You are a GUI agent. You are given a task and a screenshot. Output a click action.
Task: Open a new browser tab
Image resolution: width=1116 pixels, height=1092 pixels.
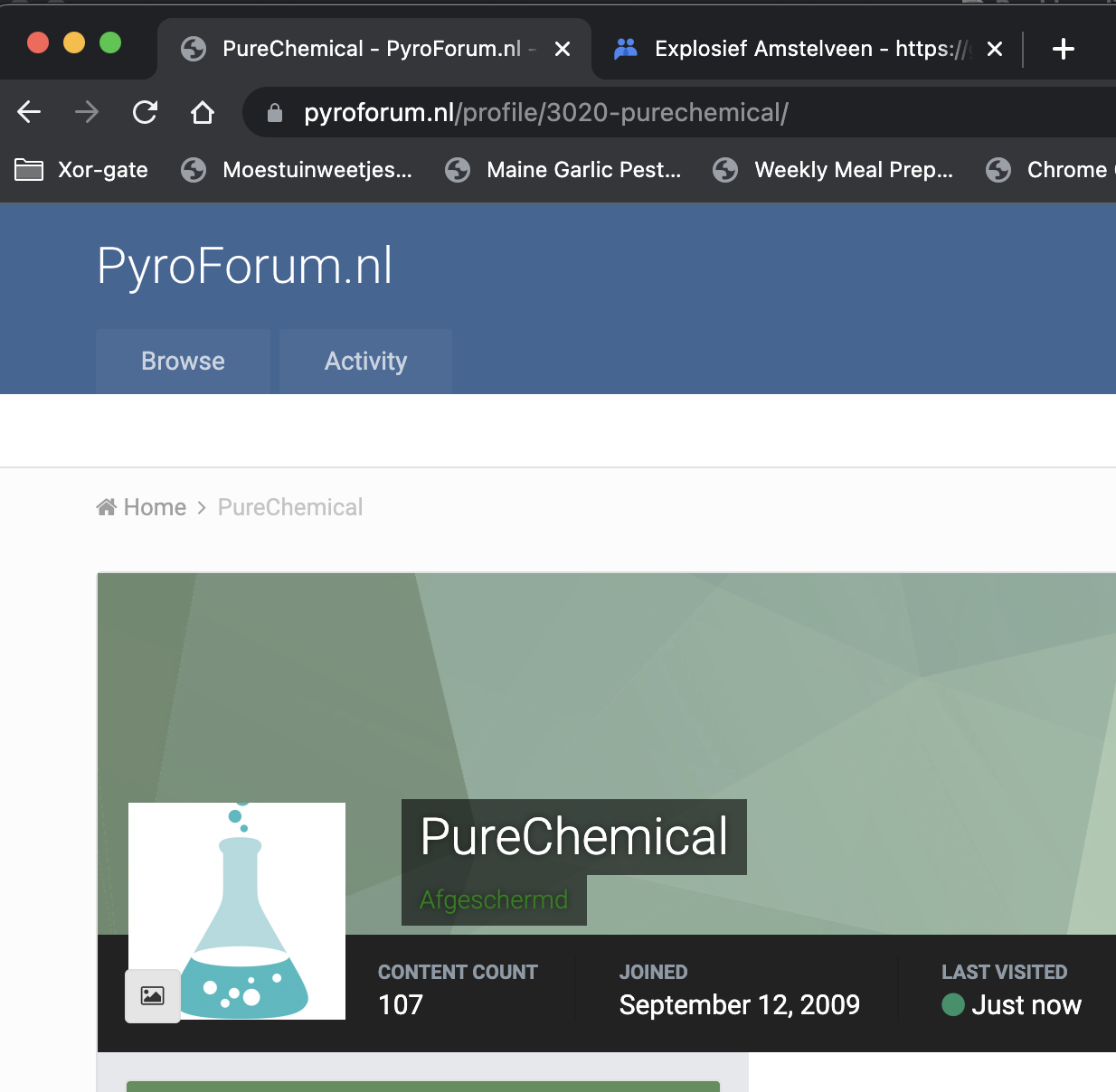tap(1064, 49)
